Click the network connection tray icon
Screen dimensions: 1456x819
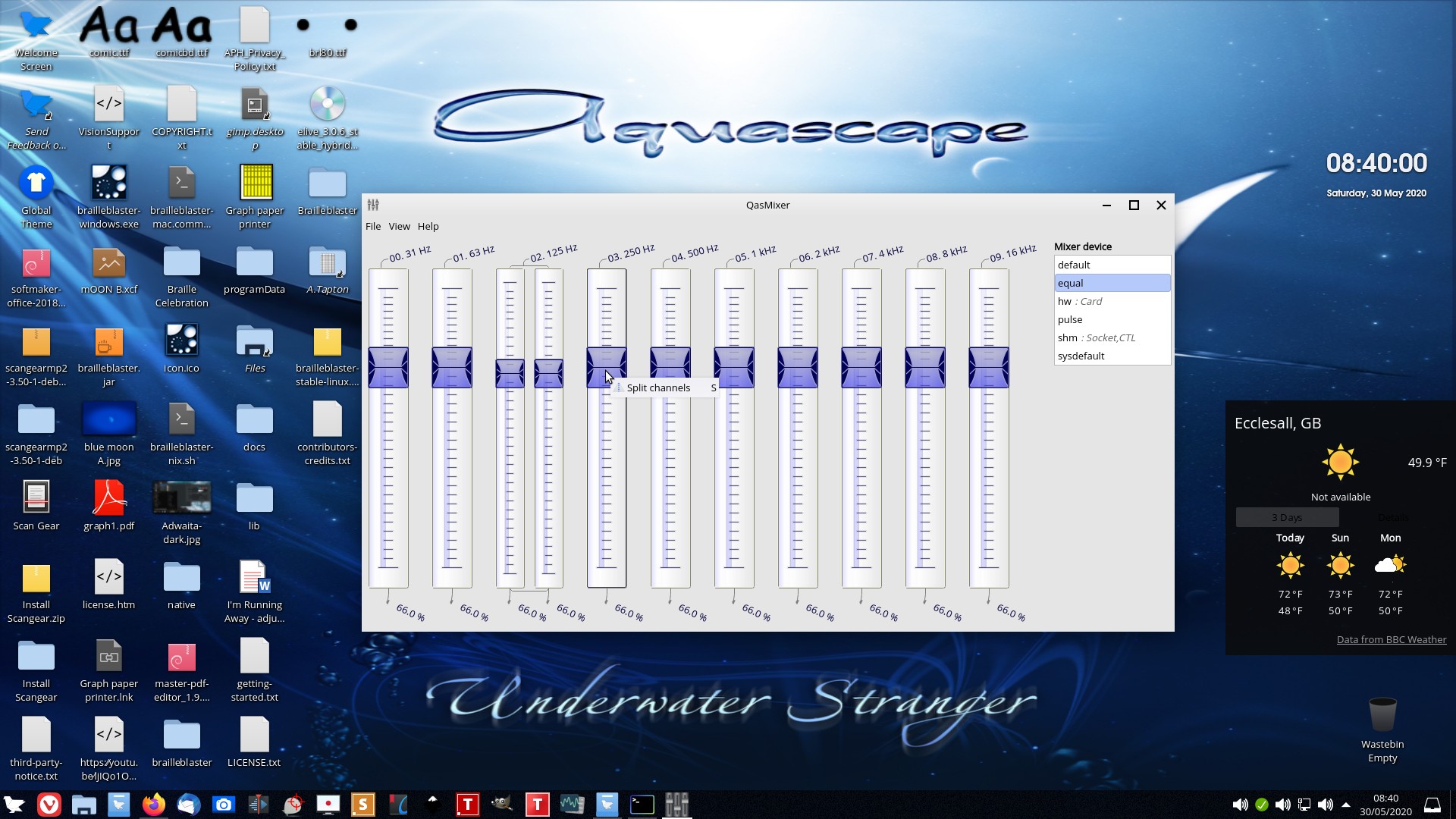tap(1304, 805)
